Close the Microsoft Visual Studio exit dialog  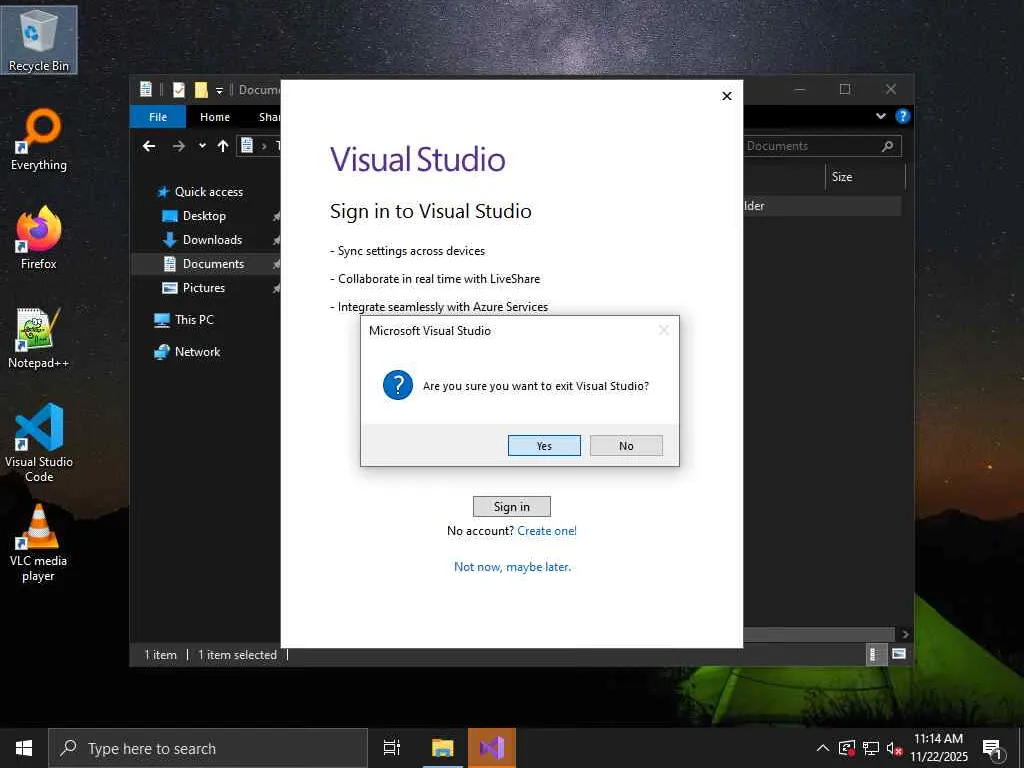pyautogui.click(x=664, y=330)
